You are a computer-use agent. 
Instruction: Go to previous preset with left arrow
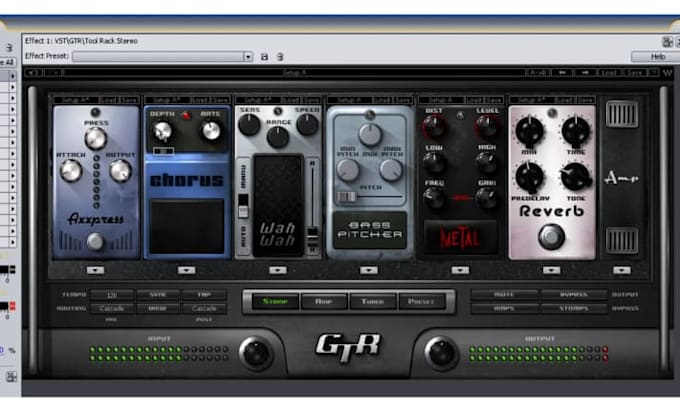[x=562, y=72]
